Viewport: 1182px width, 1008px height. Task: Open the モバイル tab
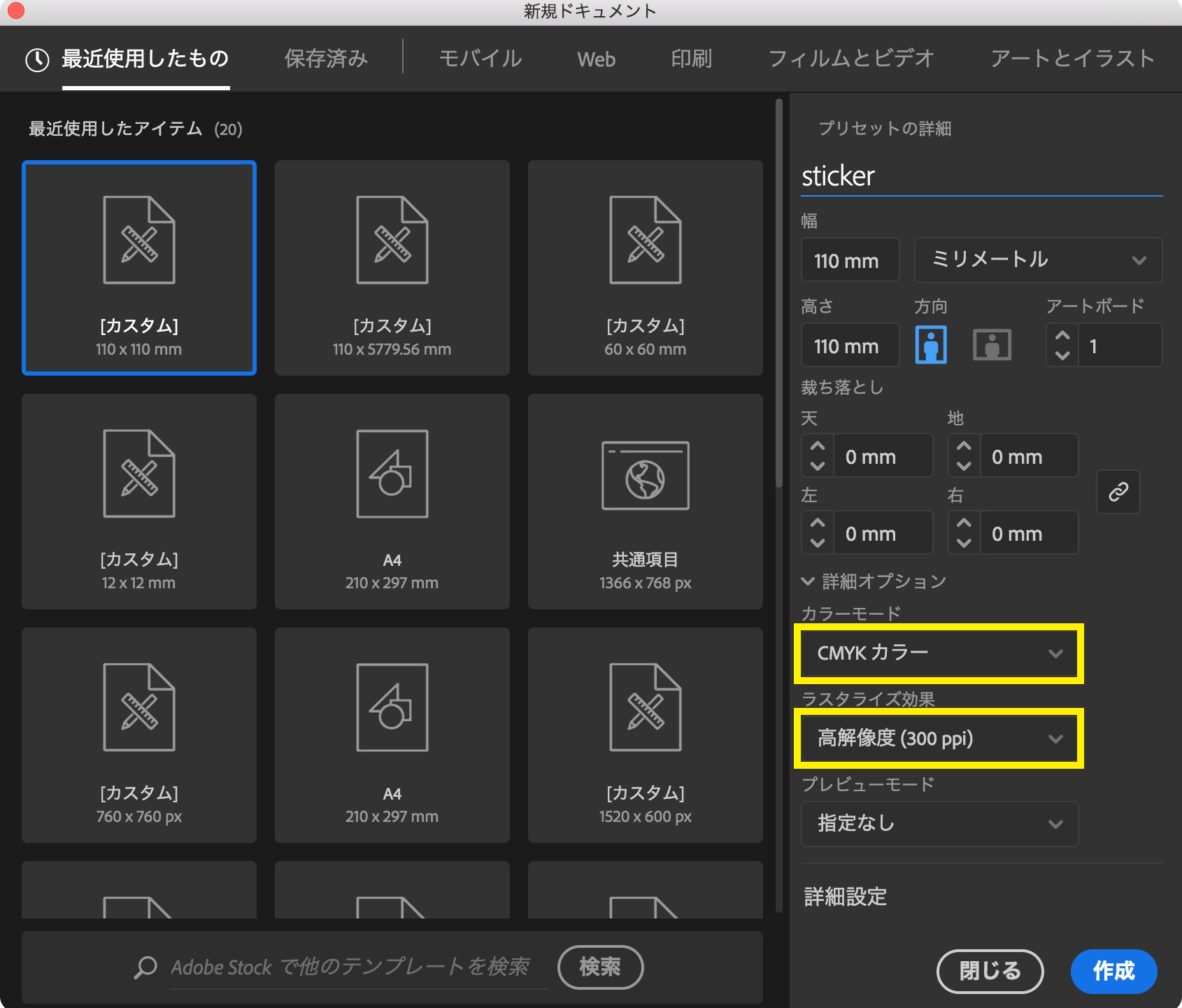[x=480, y=59]
